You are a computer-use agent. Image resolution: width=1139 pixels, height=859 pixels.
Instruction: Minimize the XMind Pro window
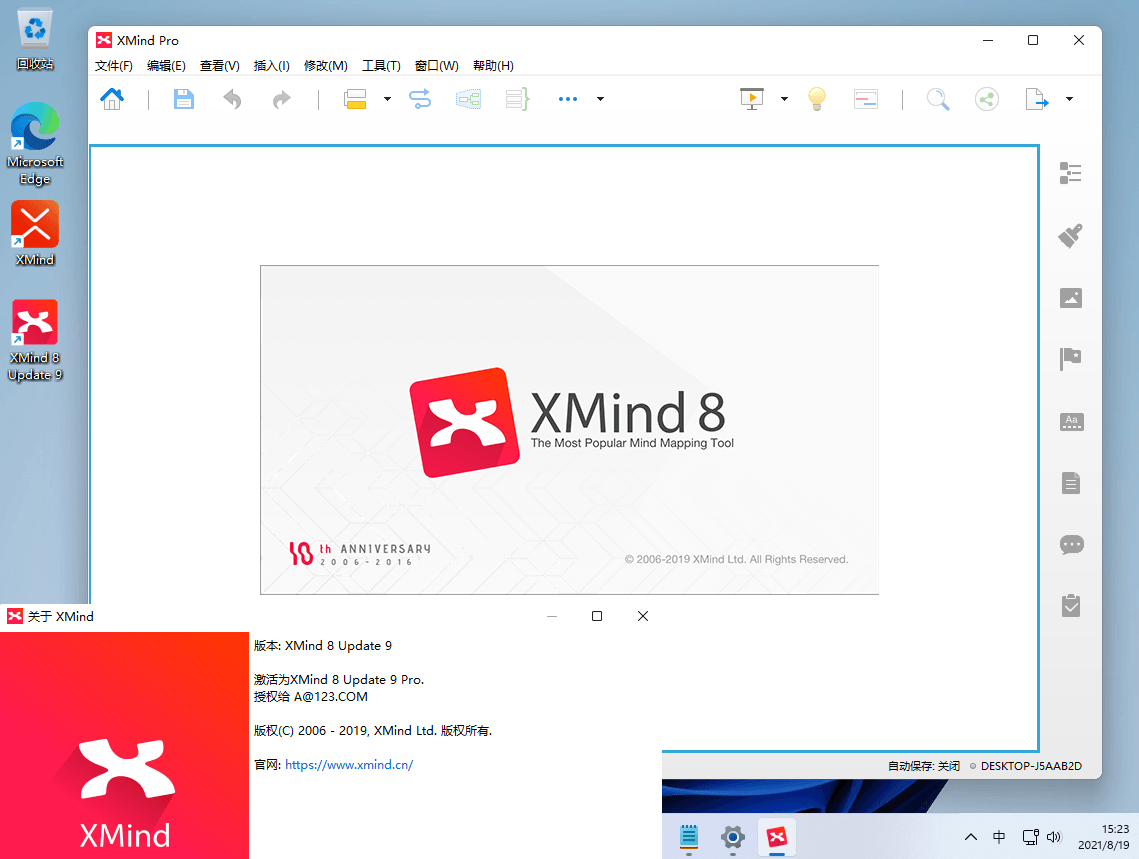coord(988,40)
